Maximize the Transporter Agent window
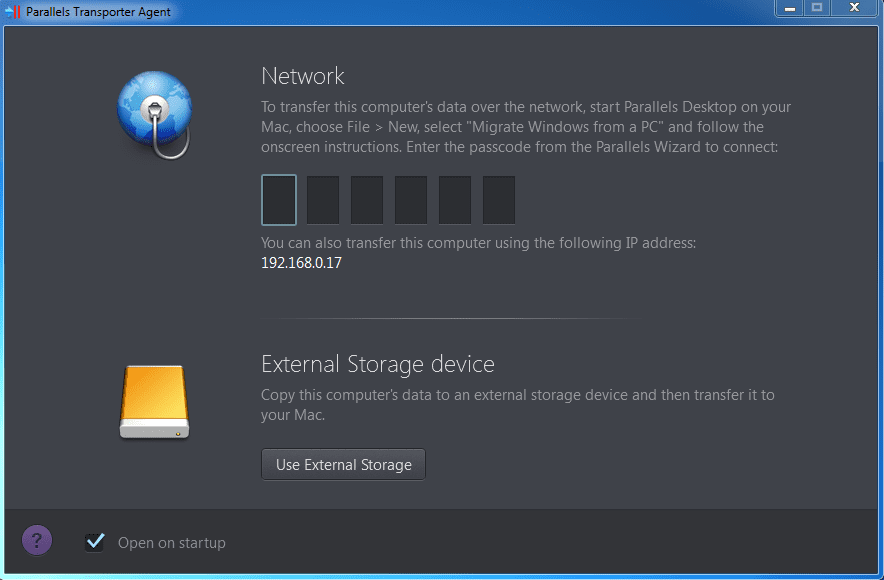The height and width of the screenshot is (580, 884). click(817, 8)
